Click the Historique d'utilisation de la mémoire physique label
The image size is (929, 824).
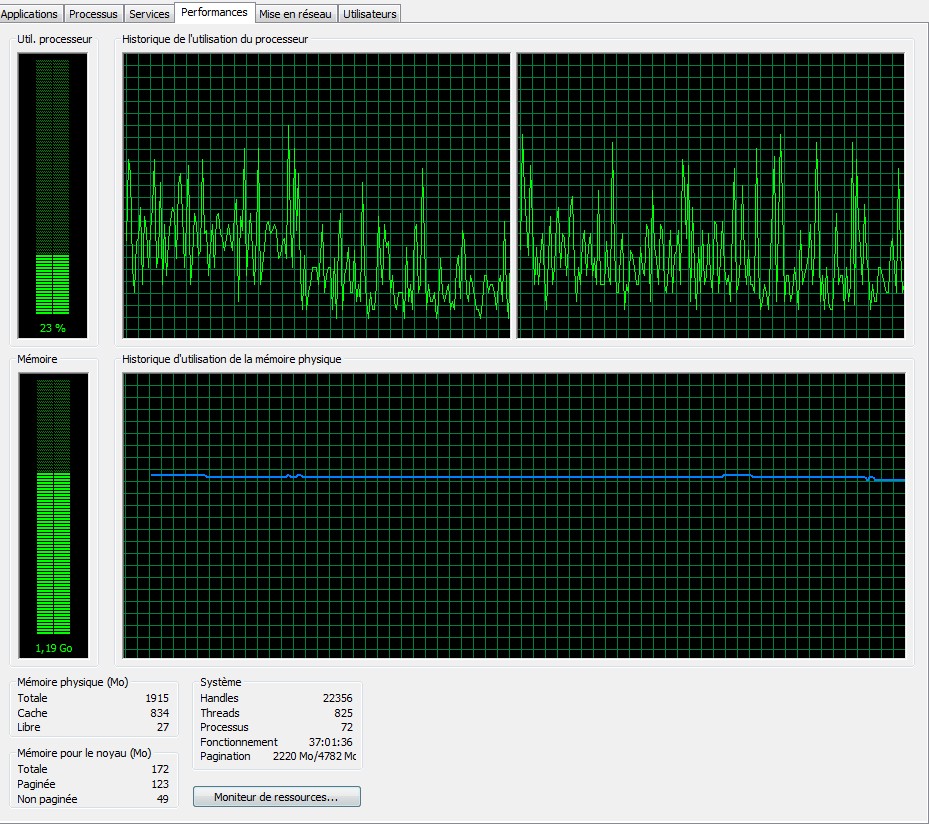[x=232, y=359]
